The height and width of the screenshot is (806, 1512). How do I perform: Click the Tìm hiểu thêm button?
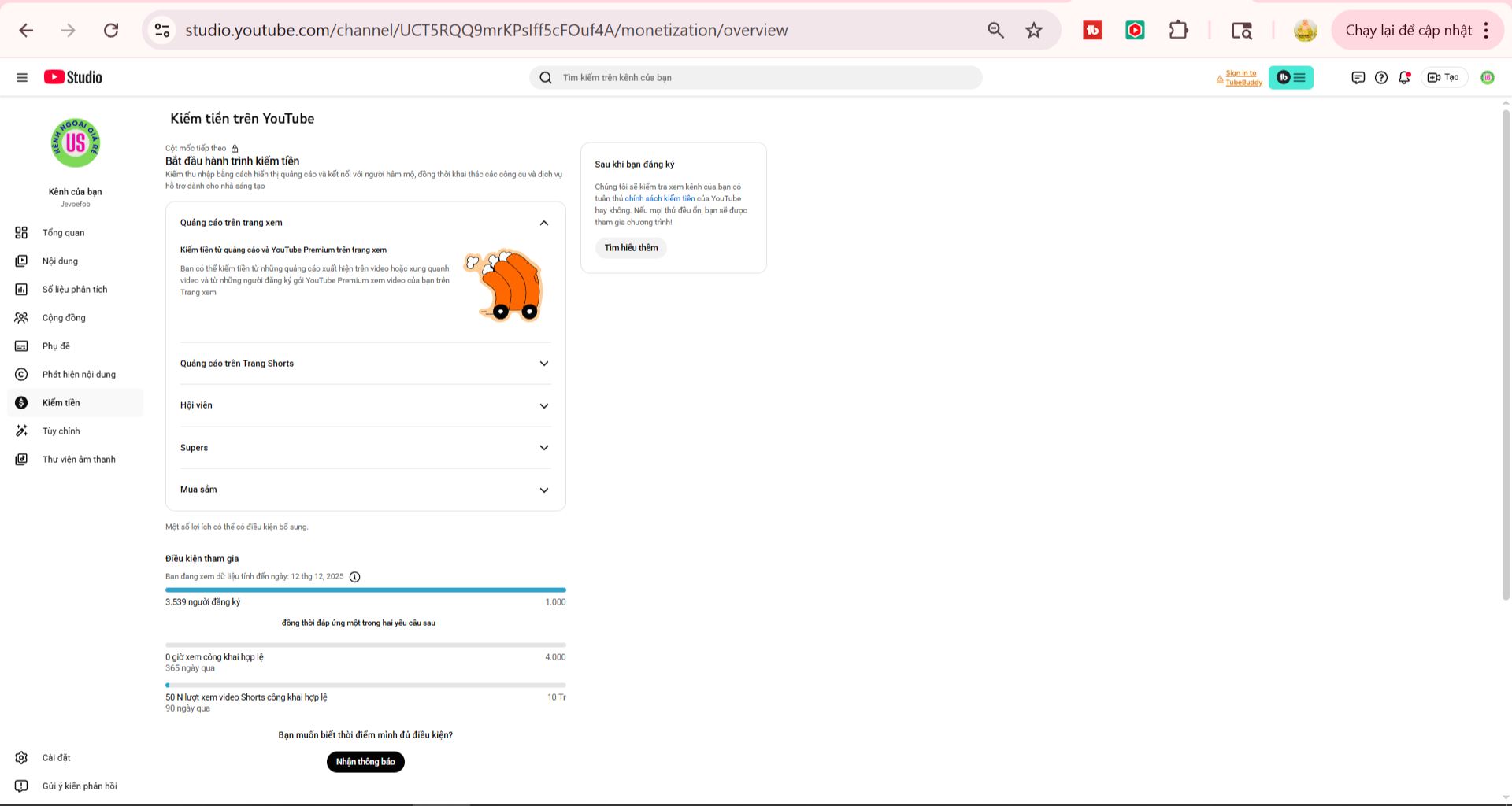(631, 248)
